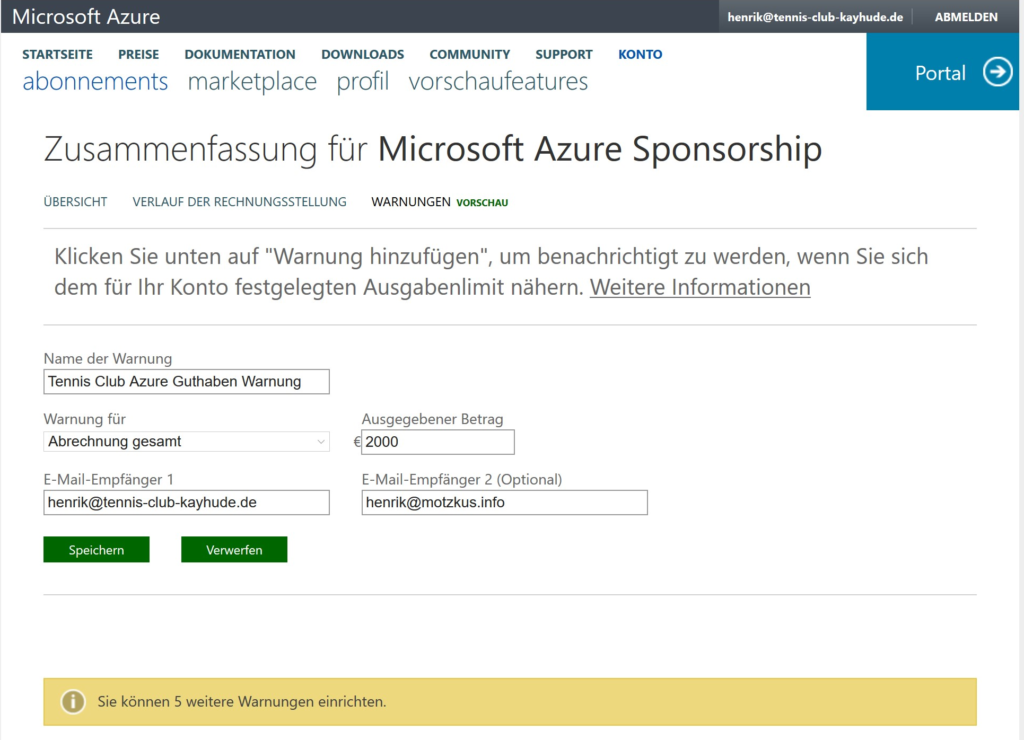Click the Verwerfen button
The width and height of the screenshot is (1024, 740).
click(x=234, y=550)
